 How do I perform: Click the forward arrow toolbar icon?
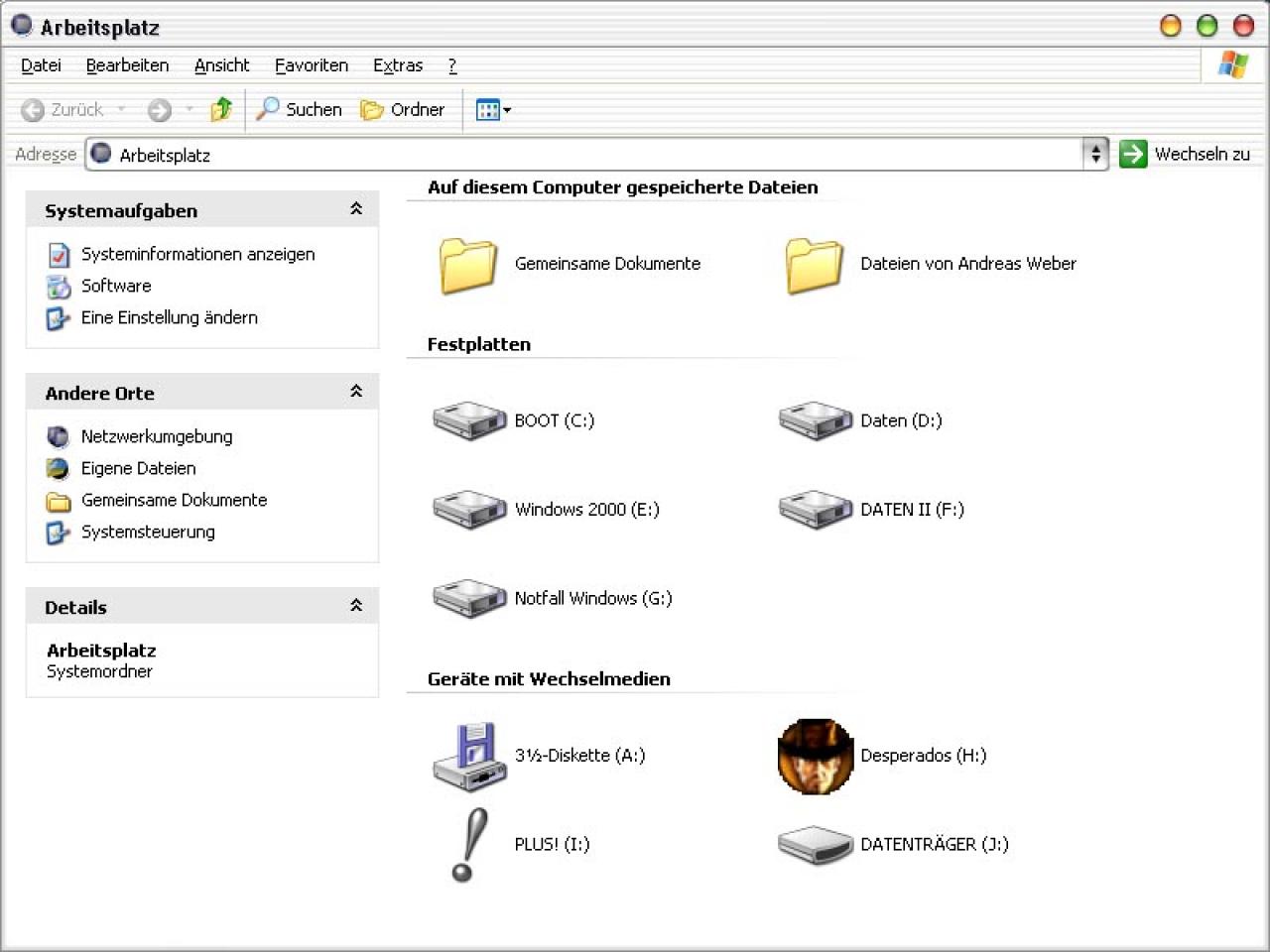159,110
